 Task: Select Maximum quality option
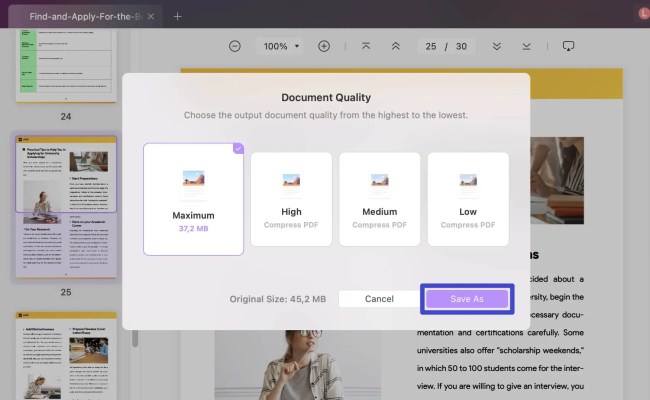[x=194, y=199]
